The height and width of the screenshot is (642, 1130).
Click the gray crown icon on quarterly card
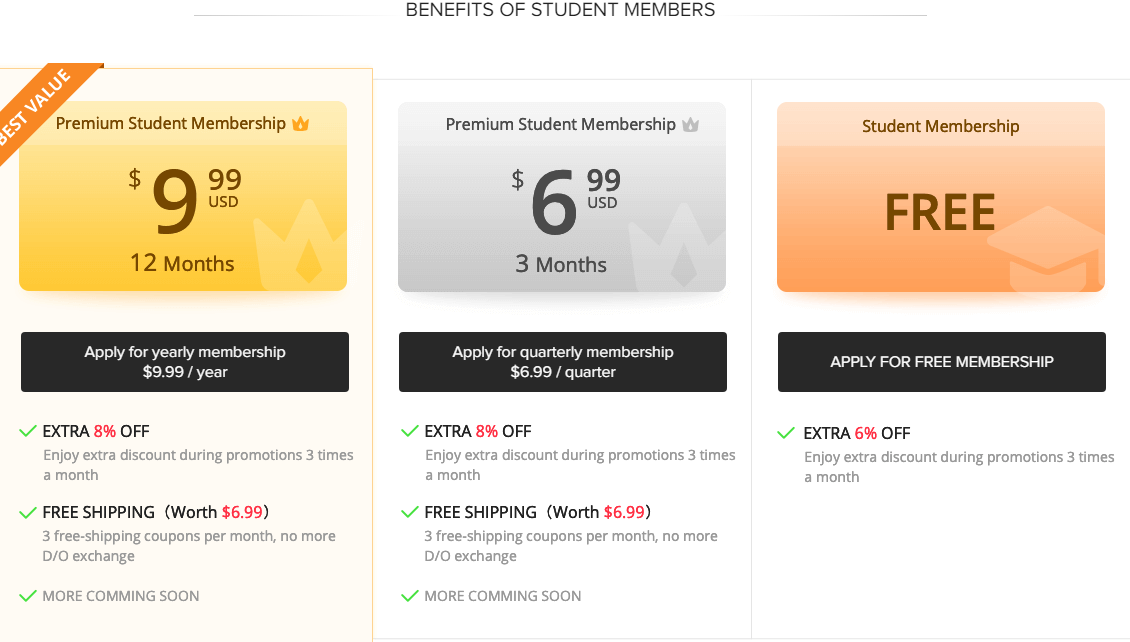[x=690, y=125]
